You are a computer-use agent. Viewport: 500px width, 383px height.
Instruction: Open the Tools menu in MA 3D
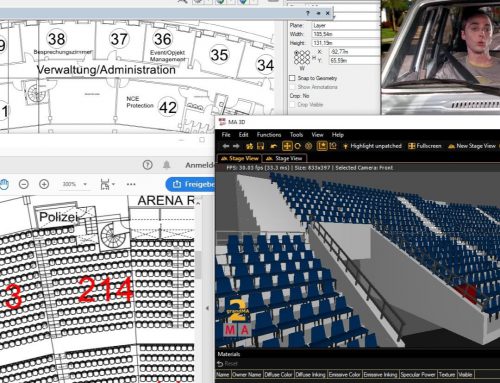[296, 135]
